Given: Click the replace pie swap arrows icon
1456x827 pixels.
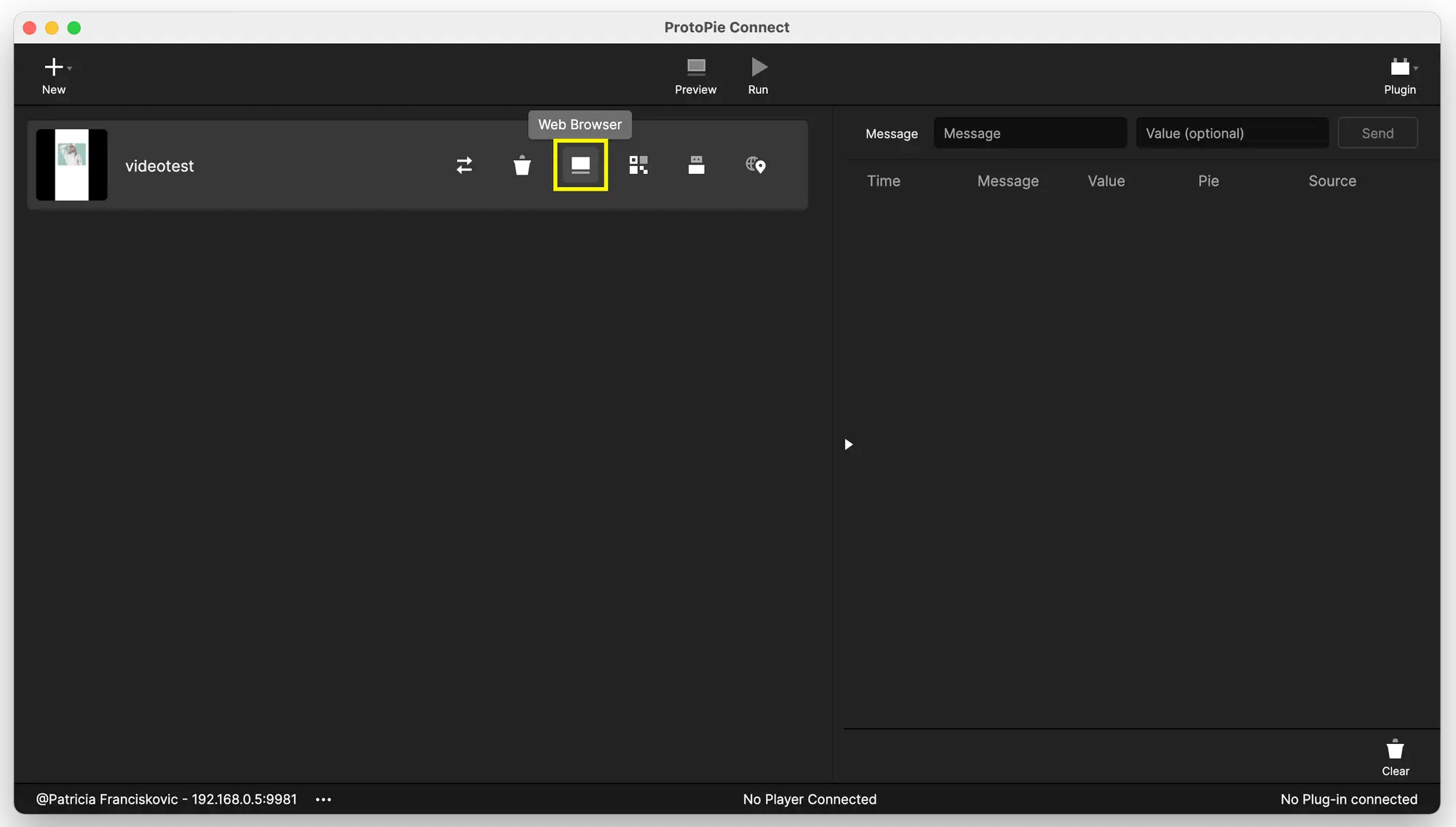Looking at the screenshot, I should coord(464,165).
